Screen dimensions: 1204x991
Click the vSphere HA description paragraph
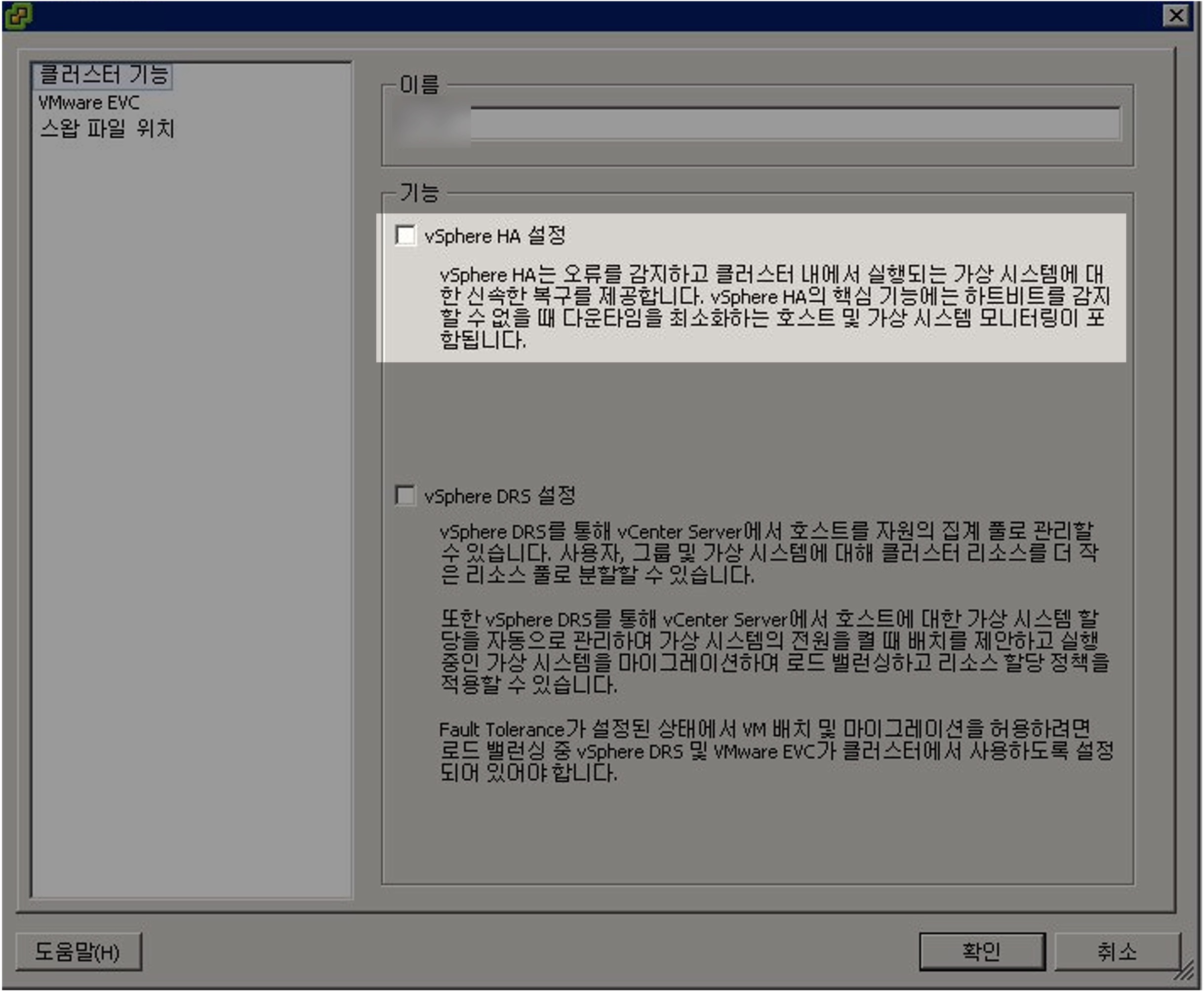[773, 307]
